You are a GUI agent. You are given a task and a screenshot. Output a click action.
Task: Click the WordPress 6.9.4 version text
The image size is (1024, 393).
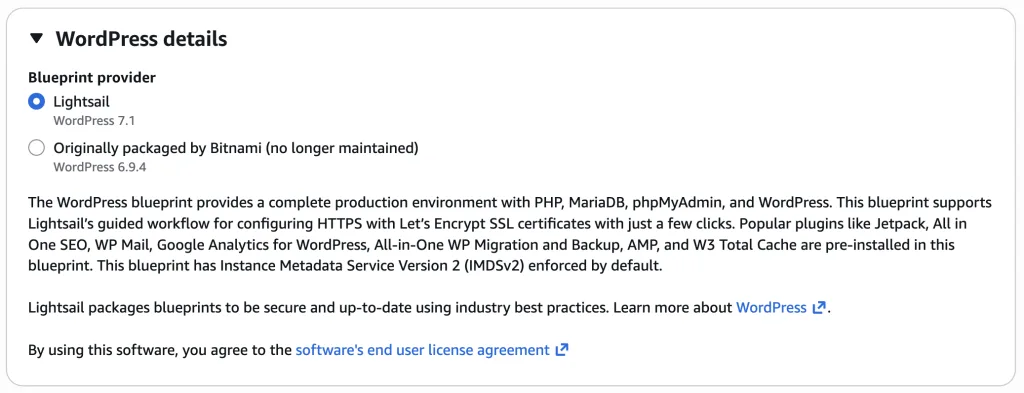pos(99,167)
